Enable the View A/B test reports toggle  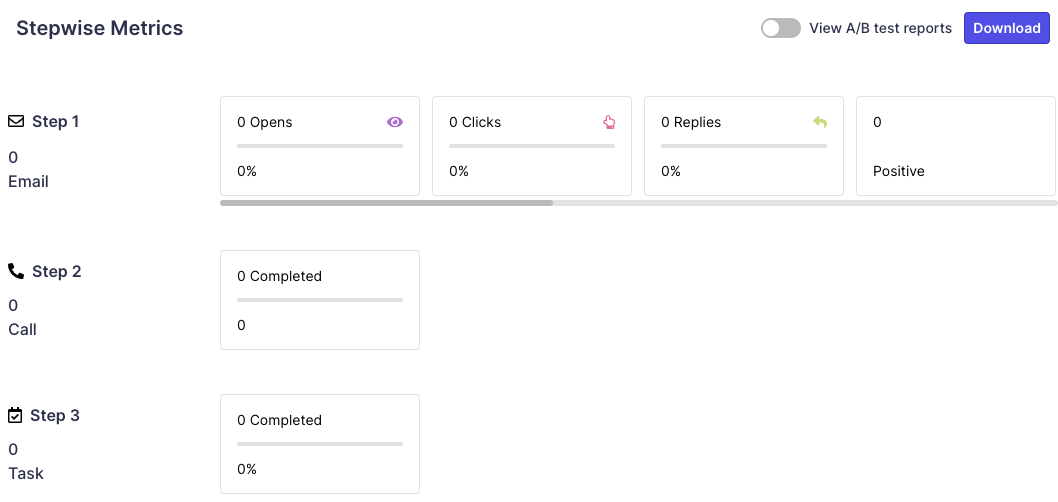(x=780, y=28)
